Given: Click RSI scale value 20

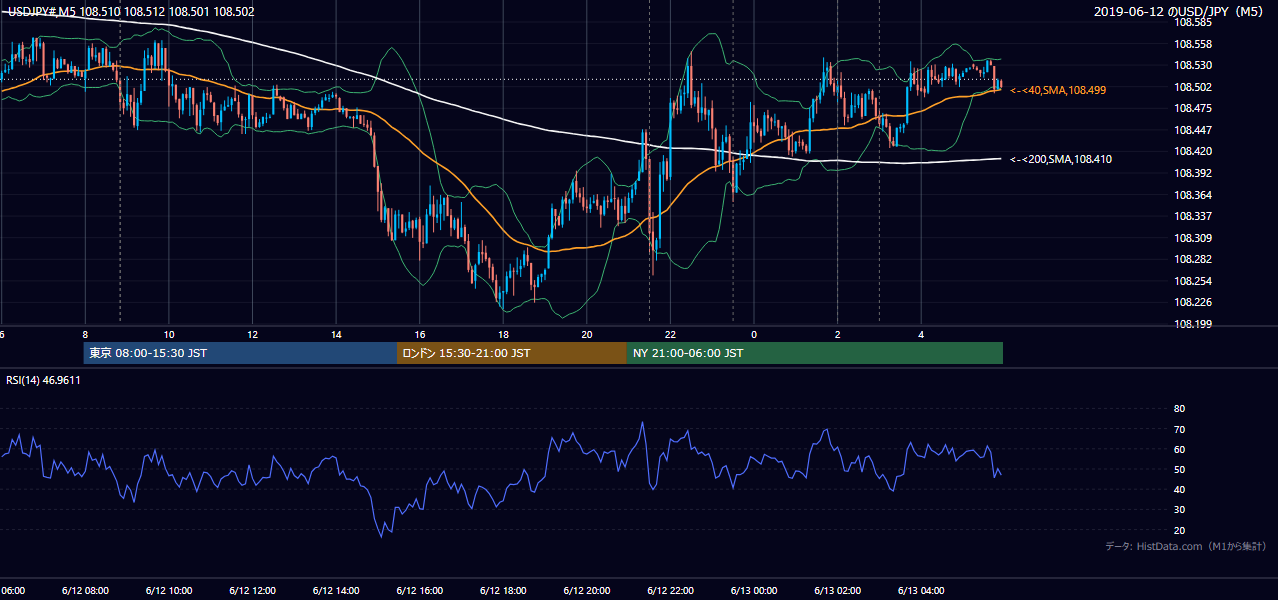Looking at the screenshot, I should 1179,530.
